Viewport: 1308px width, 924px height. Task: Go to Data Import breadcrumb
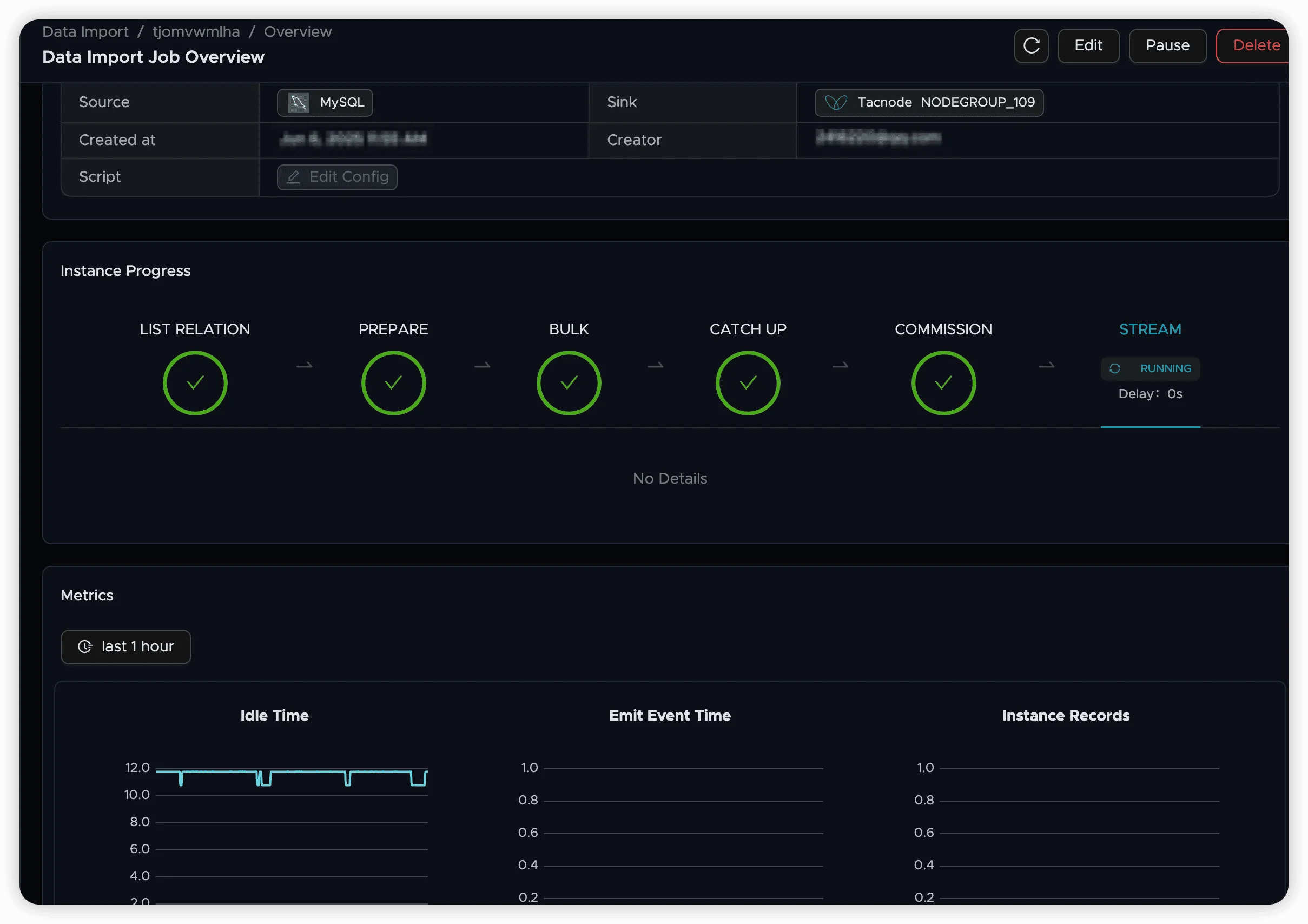85,32
